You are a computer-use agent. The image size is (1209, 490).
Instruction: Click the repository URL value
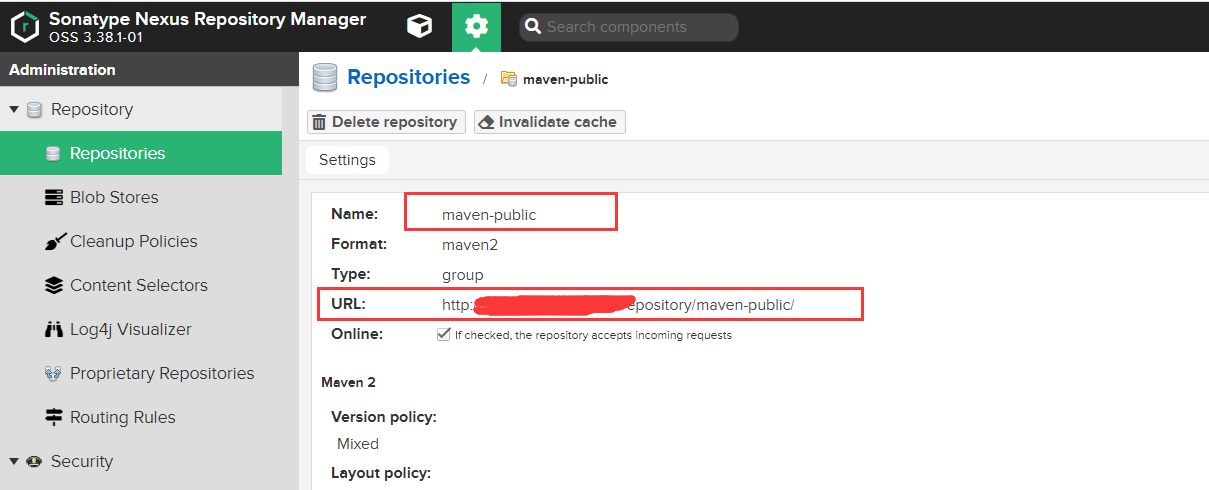(618, 304)
